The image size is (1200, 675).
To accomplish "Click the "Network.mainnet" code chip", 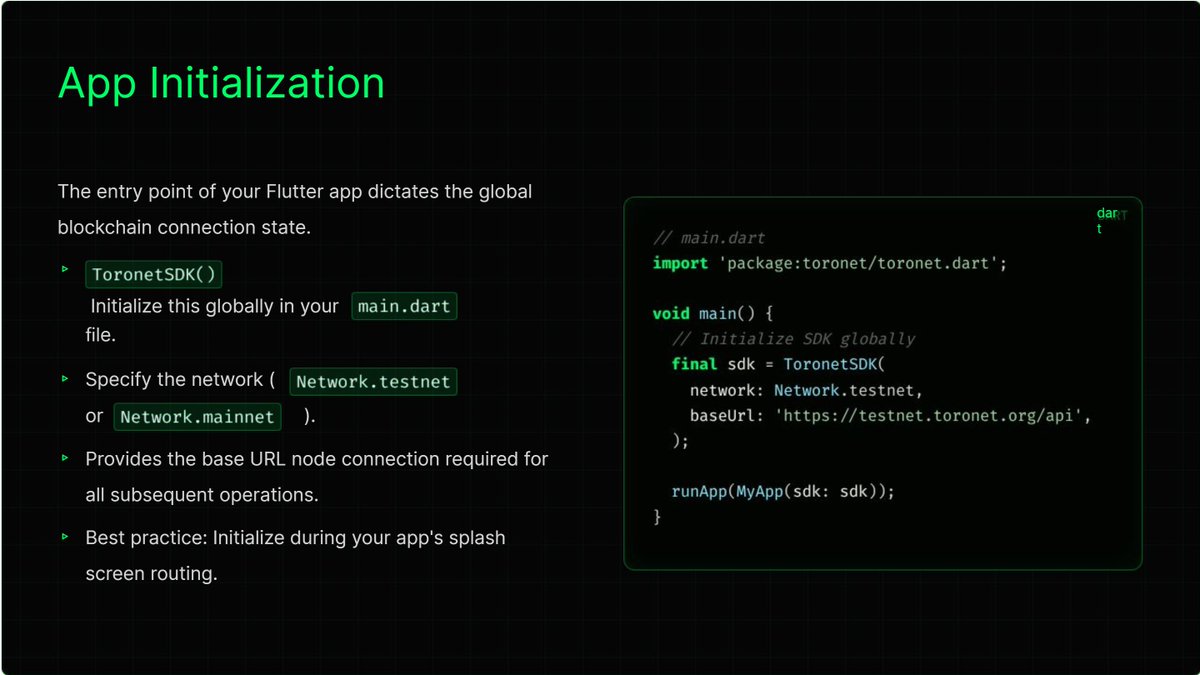I will pos(197,416).
